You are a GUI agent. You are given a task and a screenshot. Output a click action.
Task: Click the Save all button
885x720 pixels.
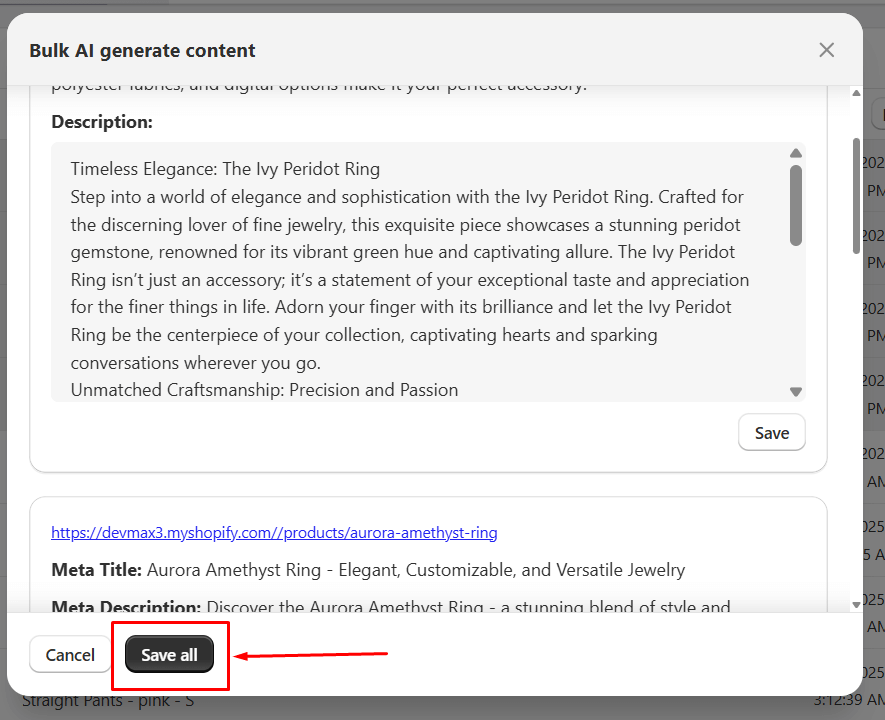pyautogui.click(x=169, y=655)
